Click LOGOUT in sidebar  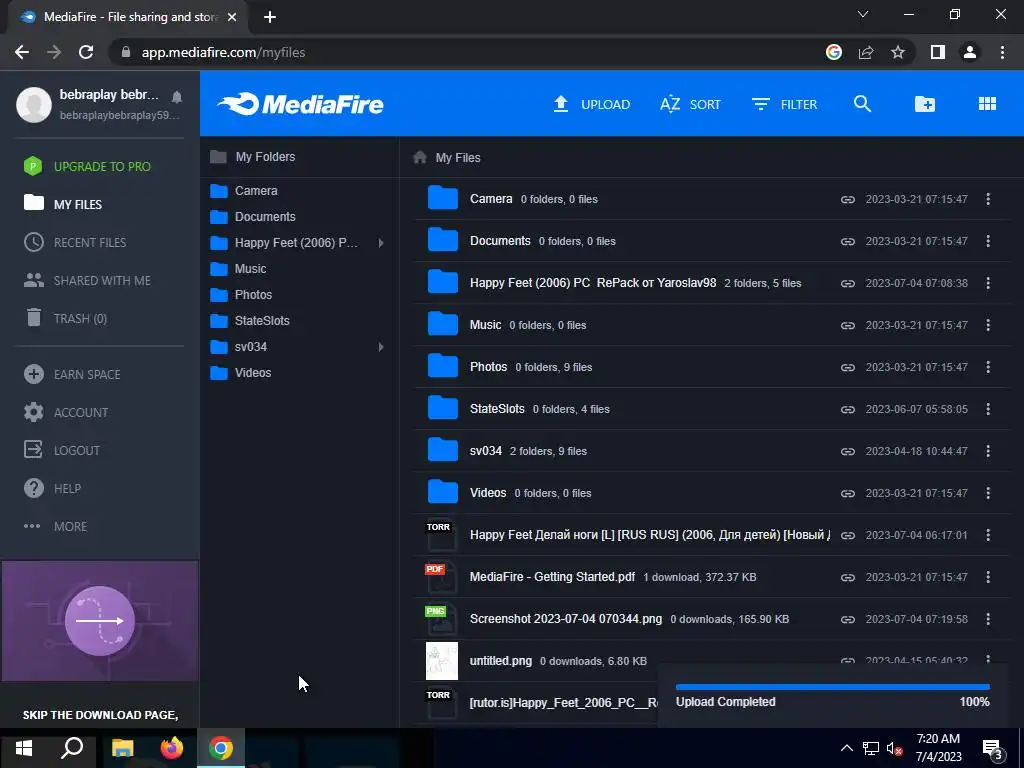[x=62, y=451]
